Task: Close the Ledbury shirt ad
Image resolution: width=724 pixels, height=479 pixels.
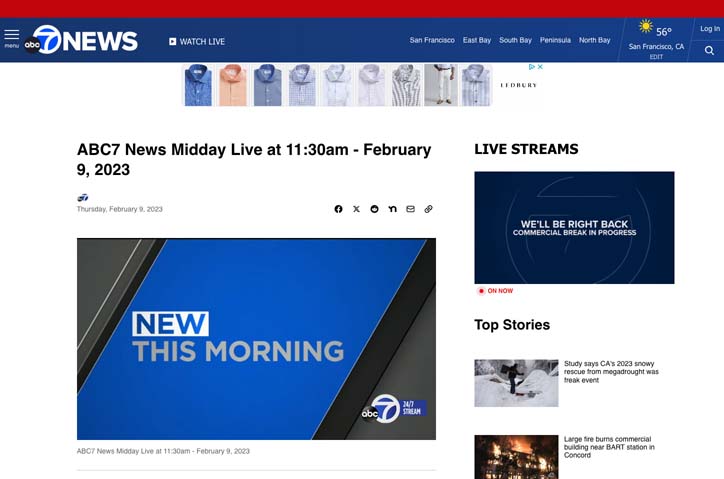Action: click(540, 67)
